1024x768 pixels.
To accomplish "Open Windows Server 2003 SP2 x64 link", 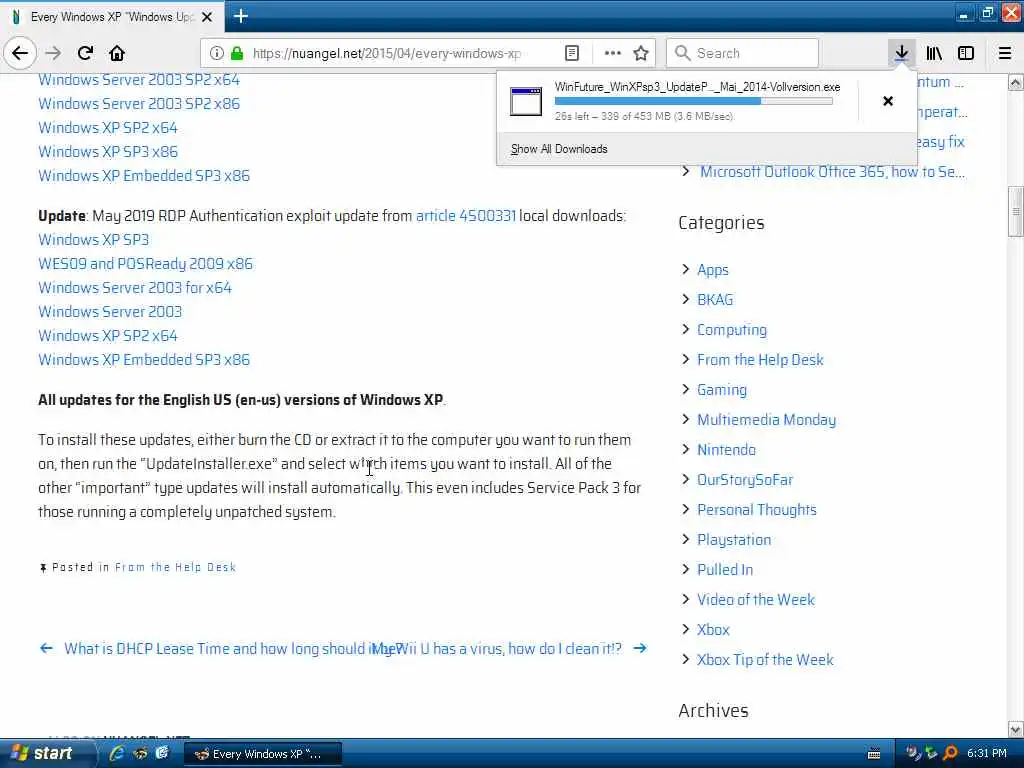I will pyautogui.click(x=139, y=80).
